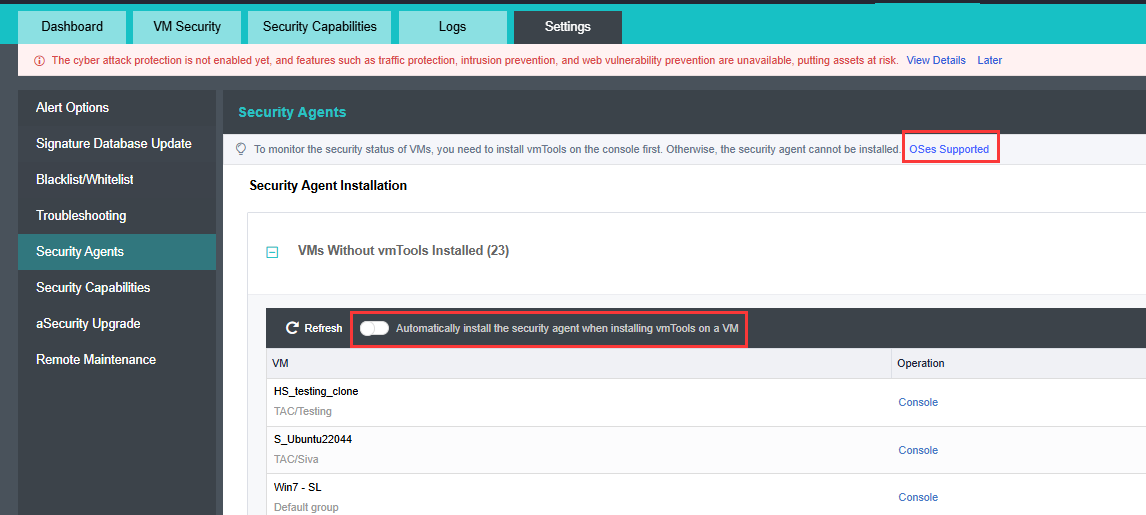Open the VM Security tab
The height and width of the screenshot is (515, 1146).
coord(187,27)
